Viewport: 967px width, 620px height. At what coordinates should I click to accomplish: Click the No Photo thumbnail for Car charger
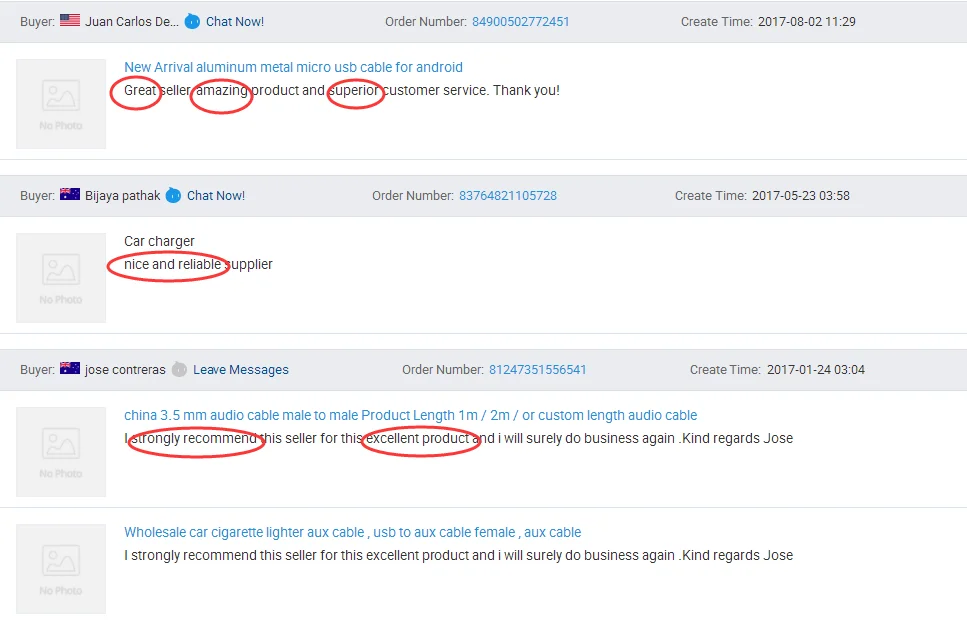point(61,278)
